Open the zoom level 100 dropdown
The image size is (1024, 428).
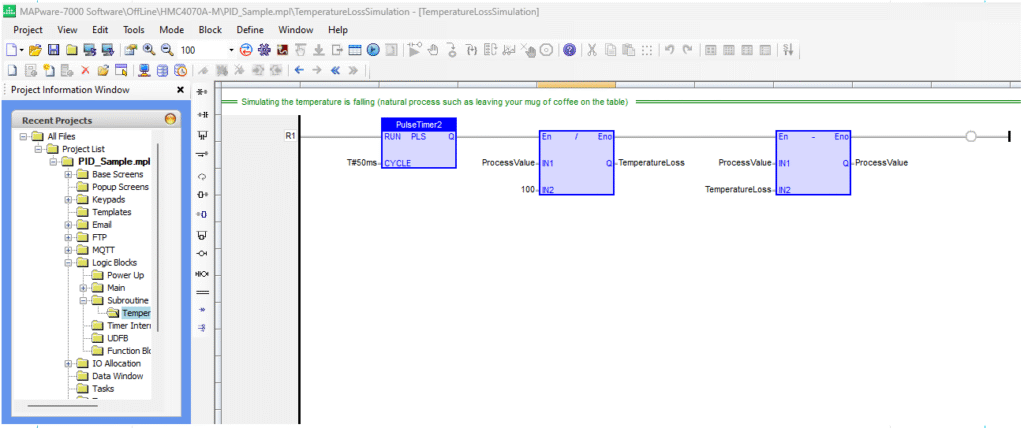tap(231, 50)
